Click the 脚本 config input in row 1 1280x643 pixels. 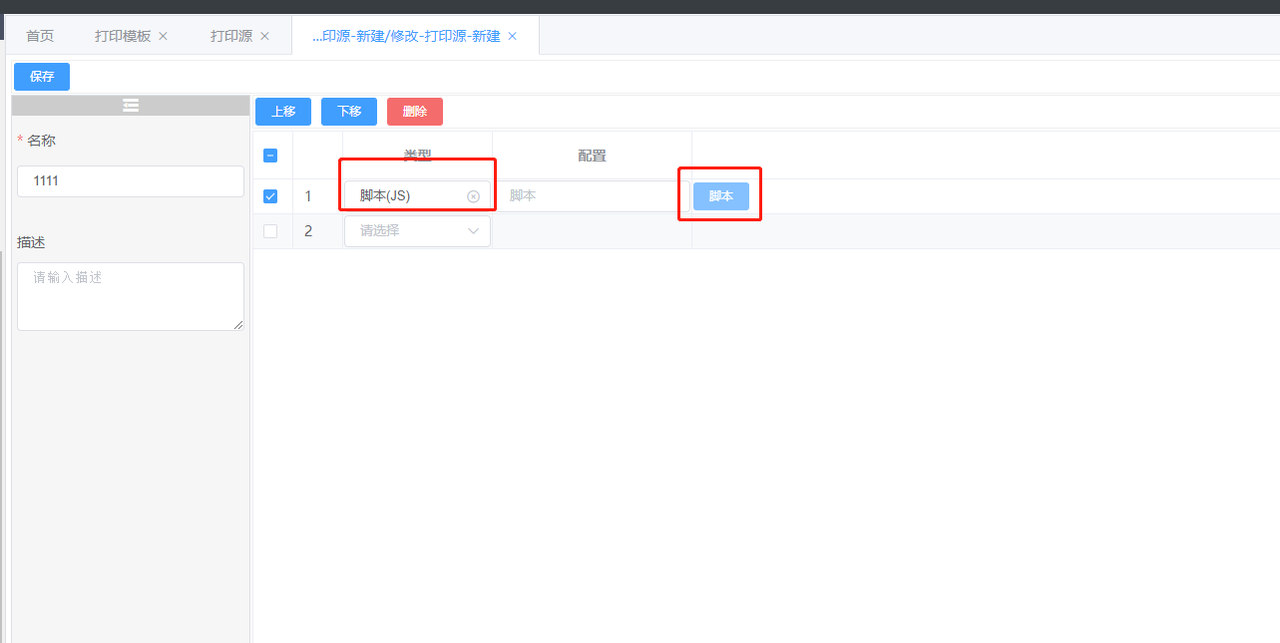pos(591,196)
